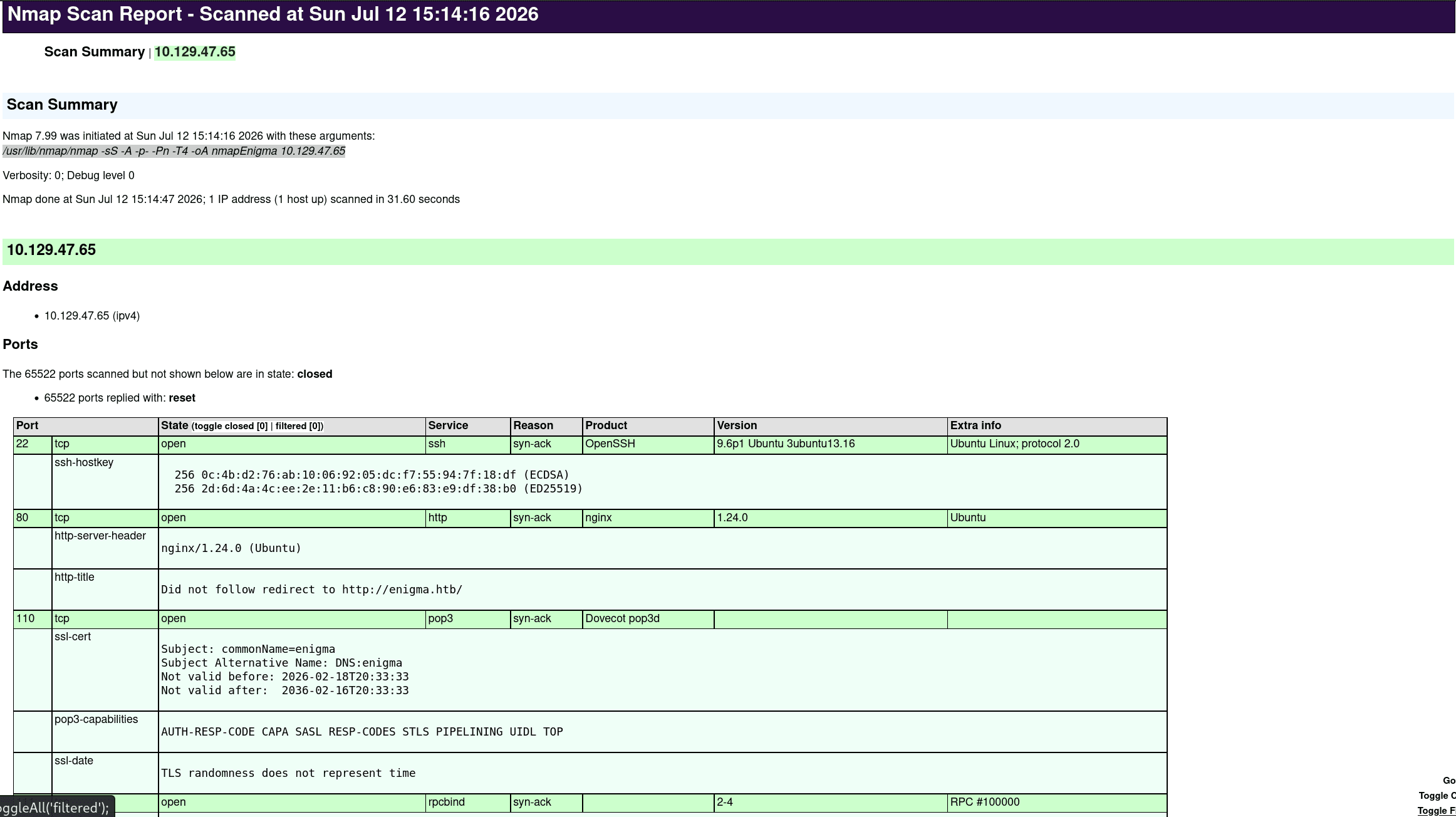This screenshot has width=1456, height=817.
Task: Click the ssl-cert script label
Action: click(73, 637)
